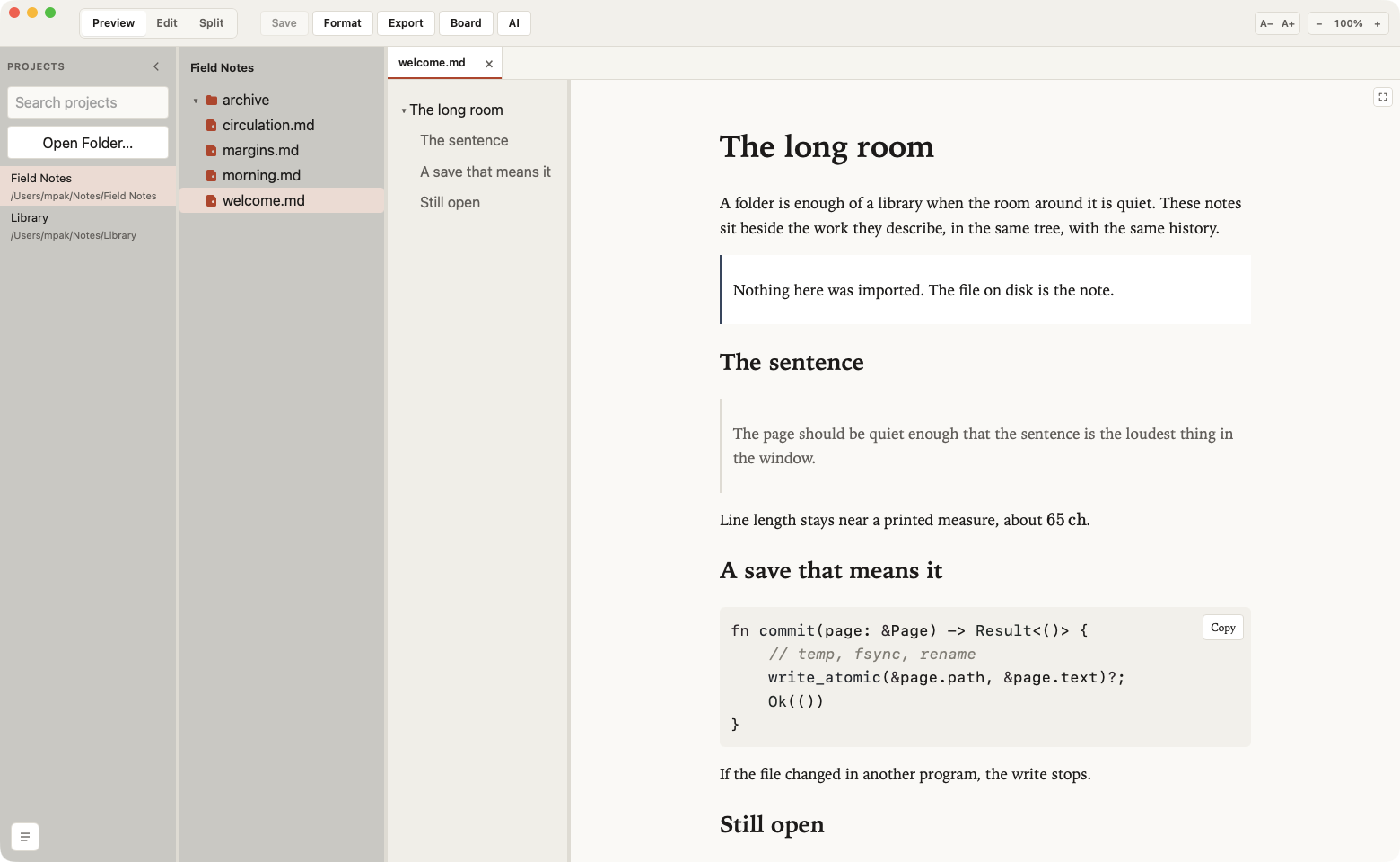The image size is (1400, 862).
Task: Click the morning.md file icon
Action: [212, 176]
